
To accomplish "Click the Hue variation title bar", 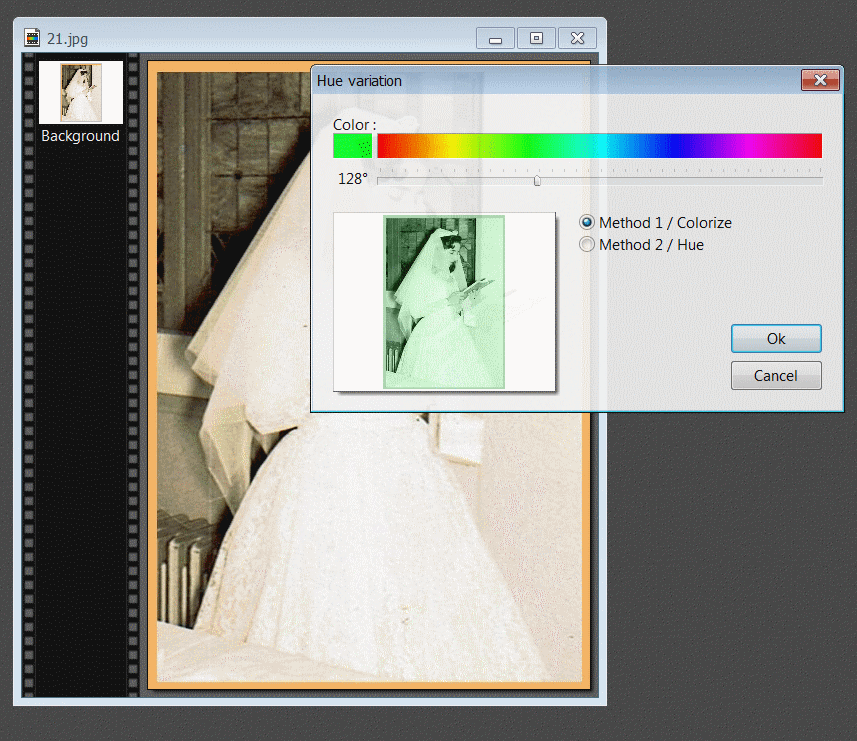I will (x=550, y=81).
